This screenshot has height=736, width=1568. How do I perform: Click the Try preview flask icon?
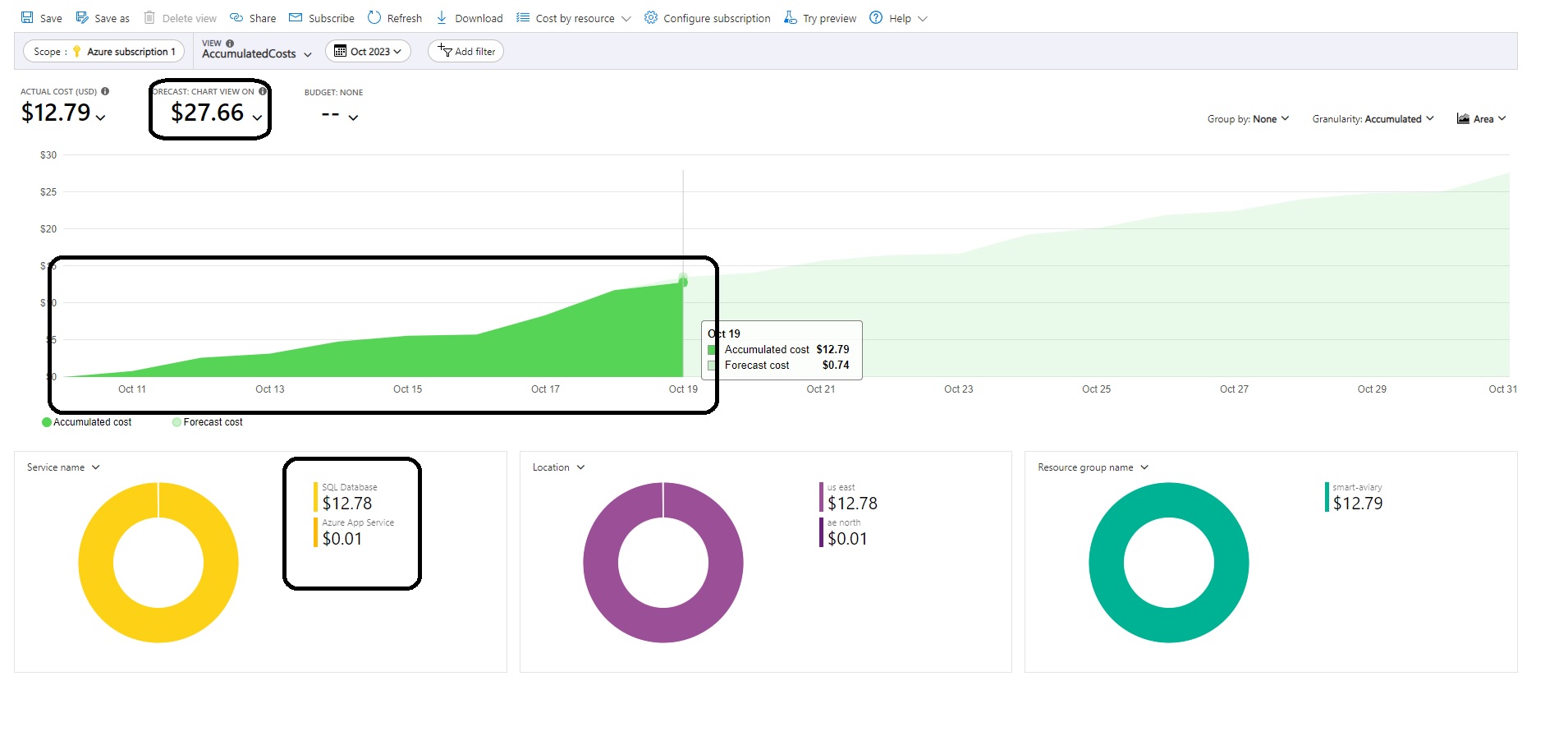pyautogui.click(x=791, y=17)
